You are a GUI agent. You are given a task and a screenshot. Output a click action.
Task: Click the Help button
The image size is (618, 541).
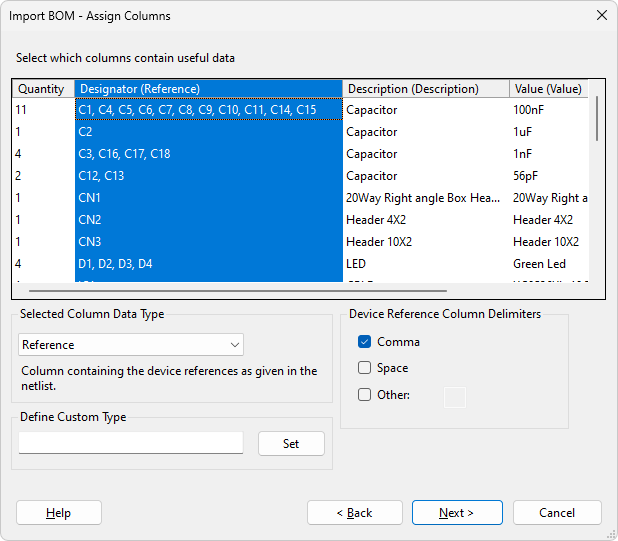pos(59,513)
